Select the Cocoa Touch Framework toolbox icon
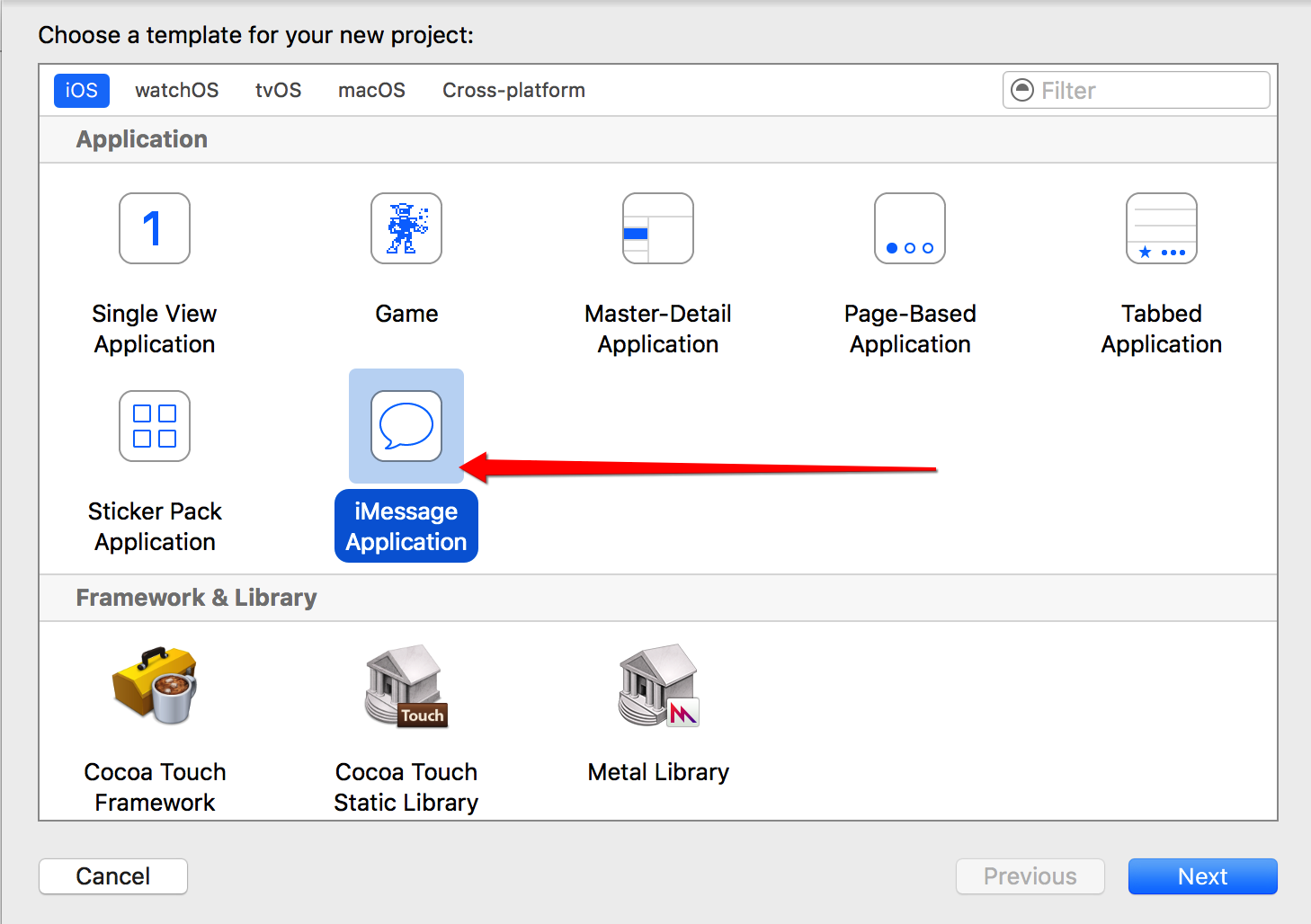Viewport: 1311px width, 924px height. [x=155, y=685]
